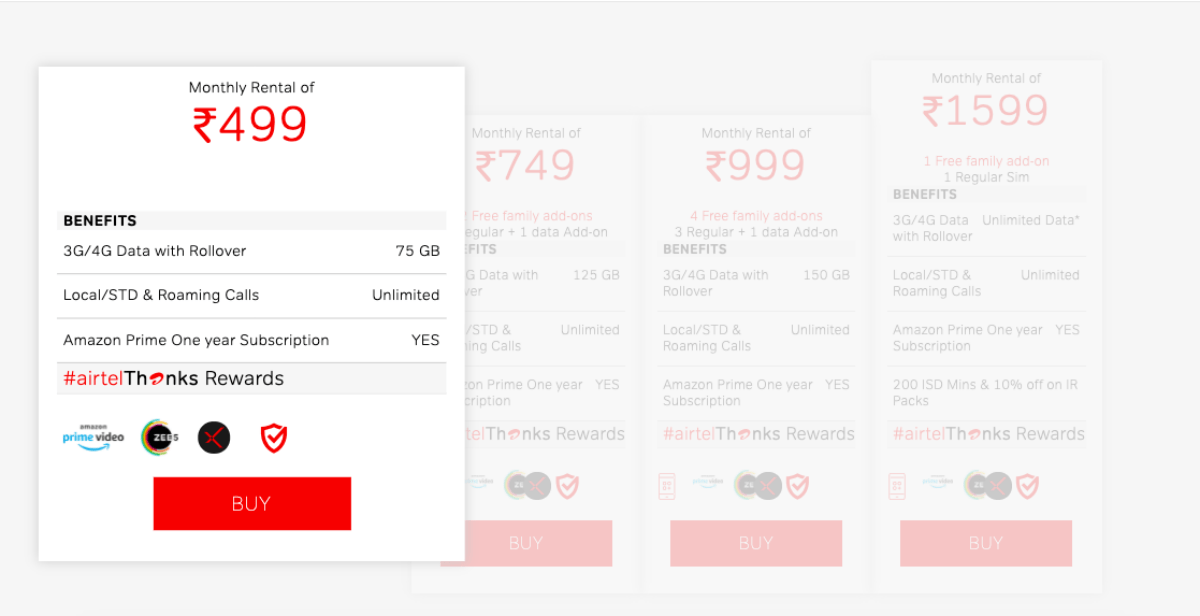This screenshot has height=616, width=1200.
Task: Click #airtelThanks Rewards in the ₹999 card
Action: [759, 434]
